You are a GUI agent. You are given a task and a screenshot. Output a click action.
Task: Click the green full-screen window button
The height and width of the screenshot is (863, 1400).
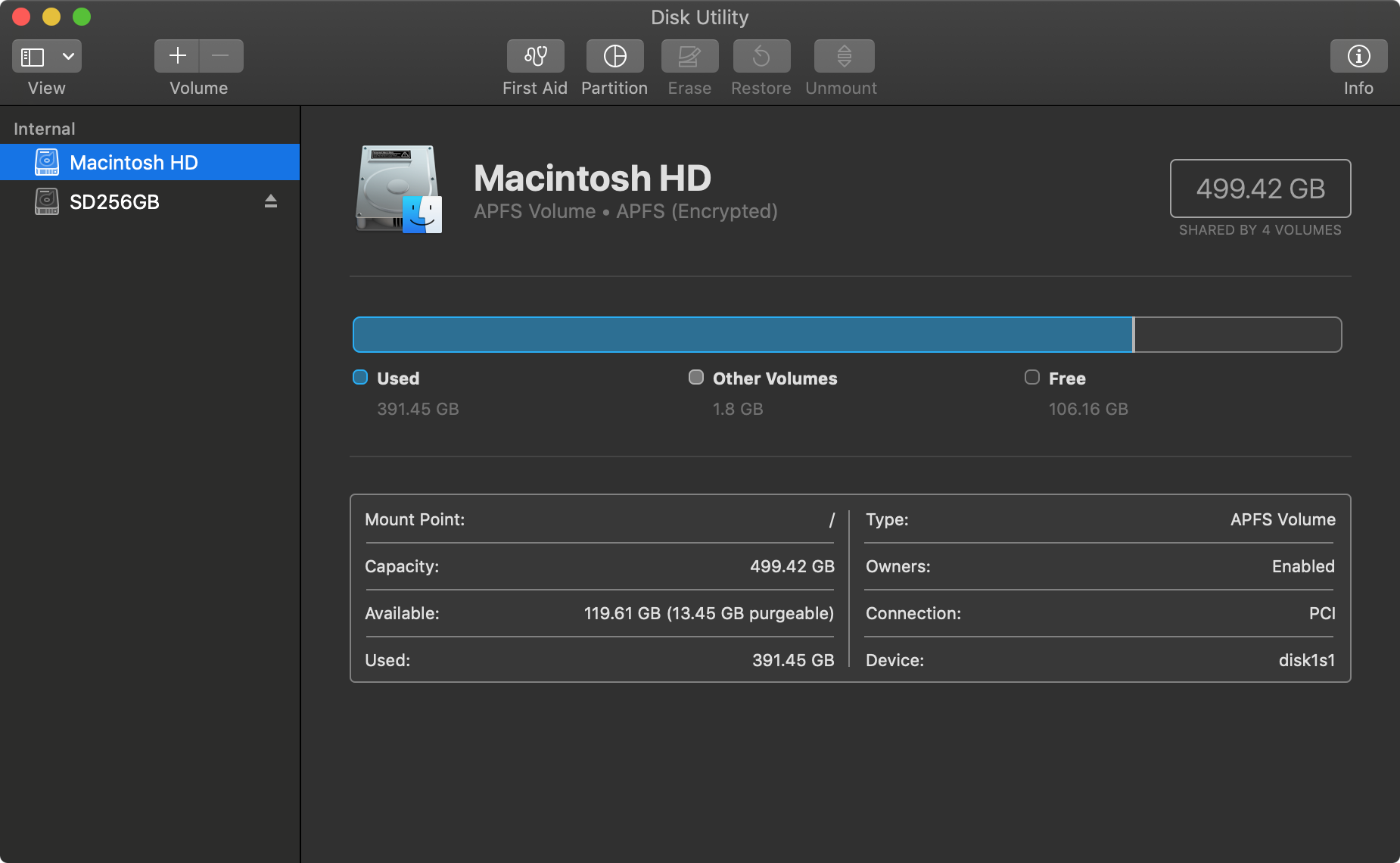click(82, 17)
